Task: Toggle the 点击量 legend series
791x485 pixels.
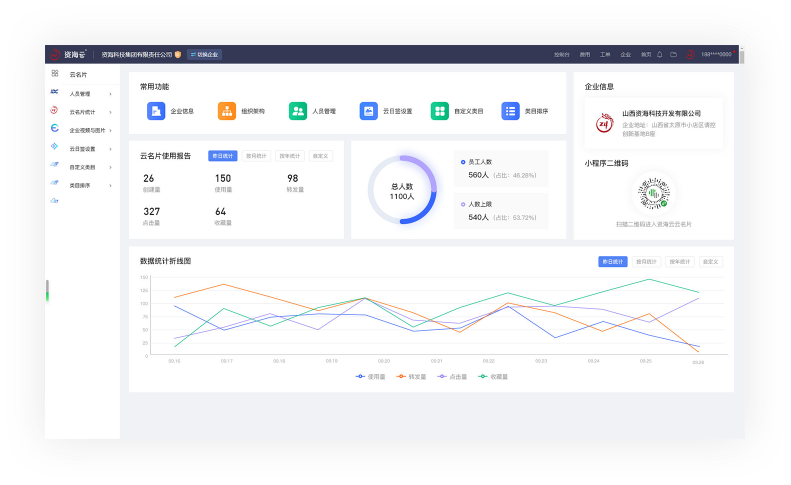Action: [x=453, y=376]
